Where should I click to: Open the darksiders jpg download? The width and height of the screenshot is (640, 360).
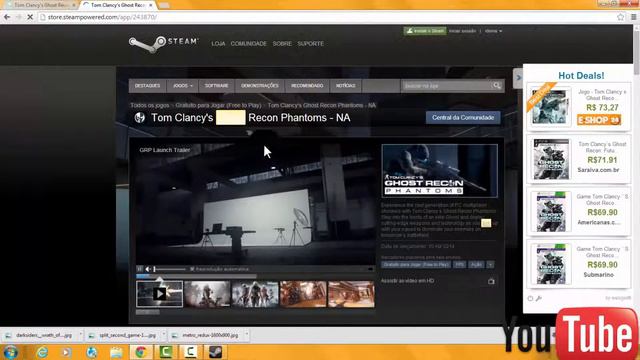click(x=40, y=335)
